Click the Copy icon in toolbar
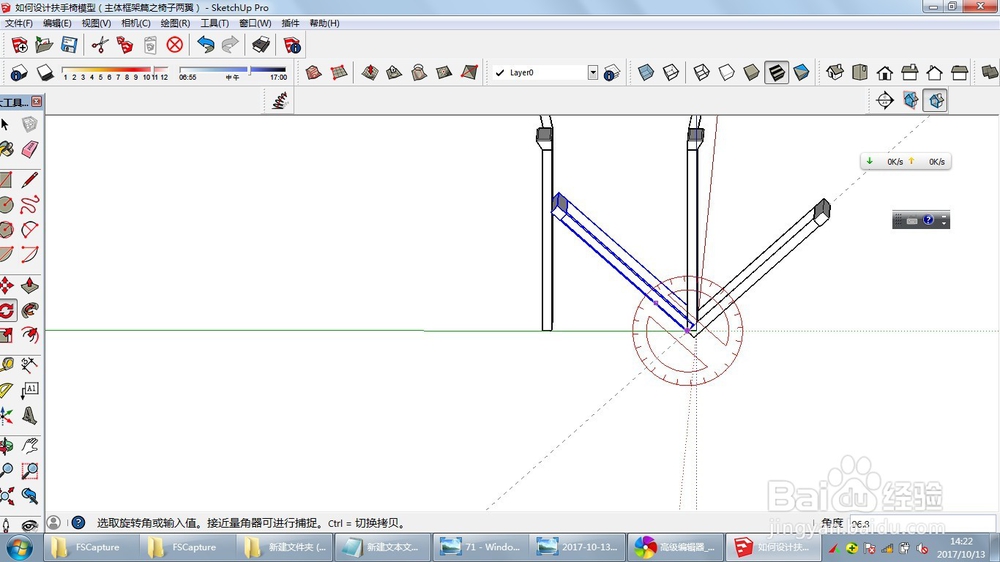Viewport: 1000px width, 562px height. [x=125, y=45]
